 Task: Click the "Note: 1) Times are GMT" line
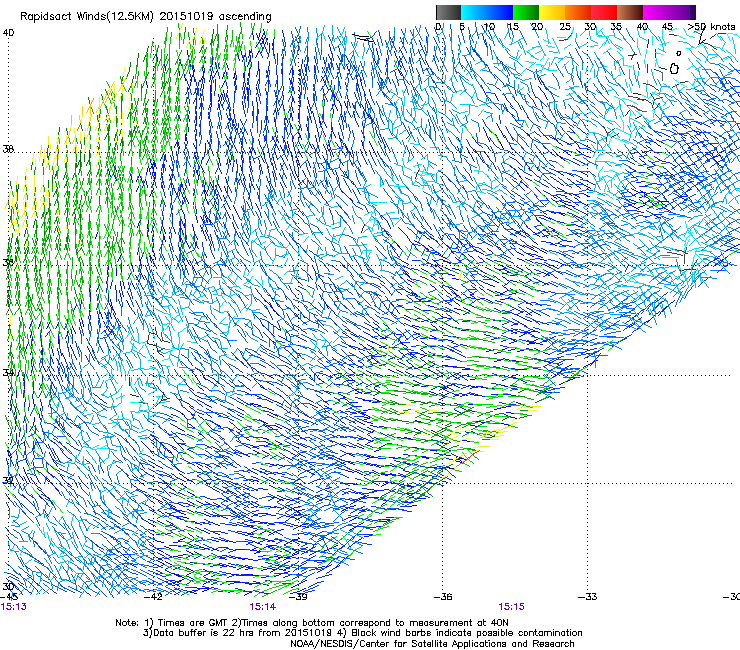[x=312, y=623]
